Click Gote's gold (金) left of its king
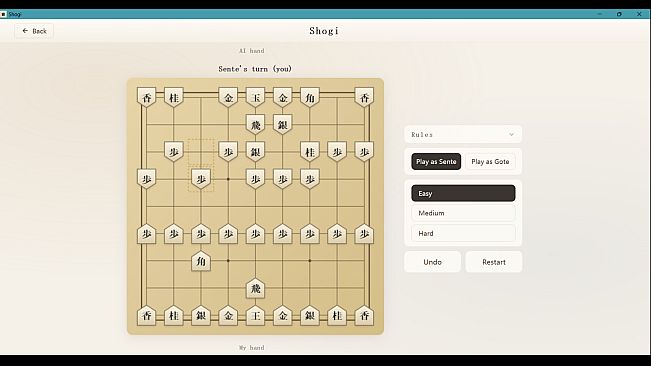The width and height of the screenshot is (651, 366). coord(228,98)
